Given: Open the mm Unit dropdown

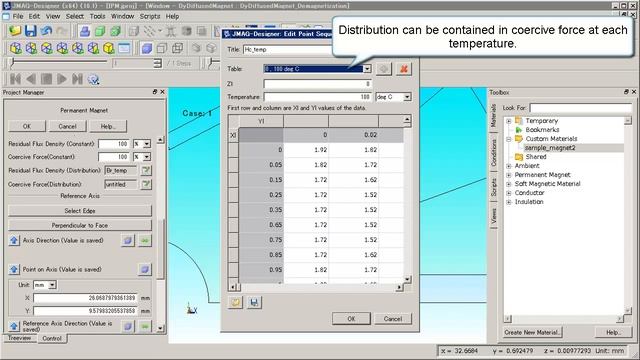Looking at the screenshot, I should 52,285.
